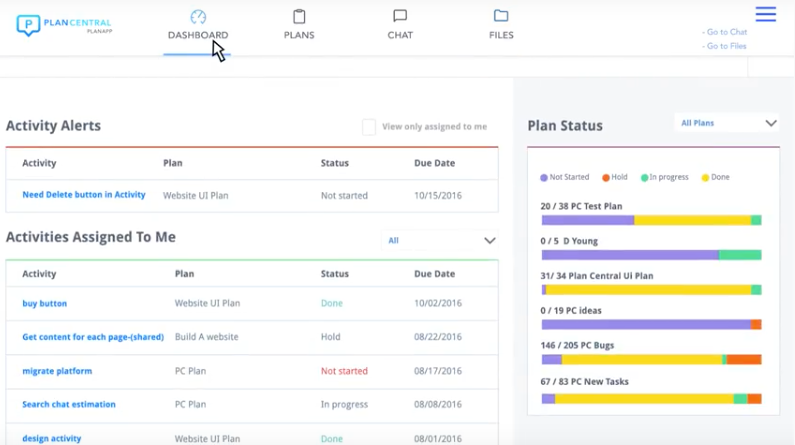
Task: Open the hamburger menu icon
Action: (x=766, y=14)
